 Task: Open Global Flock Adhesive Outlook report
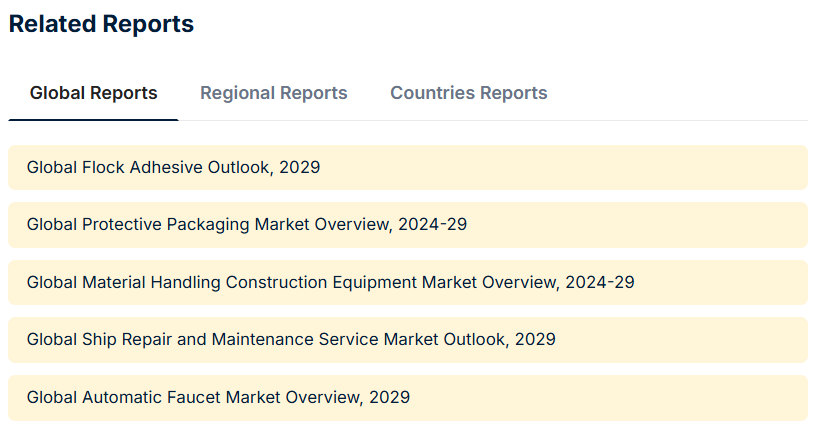173,167
